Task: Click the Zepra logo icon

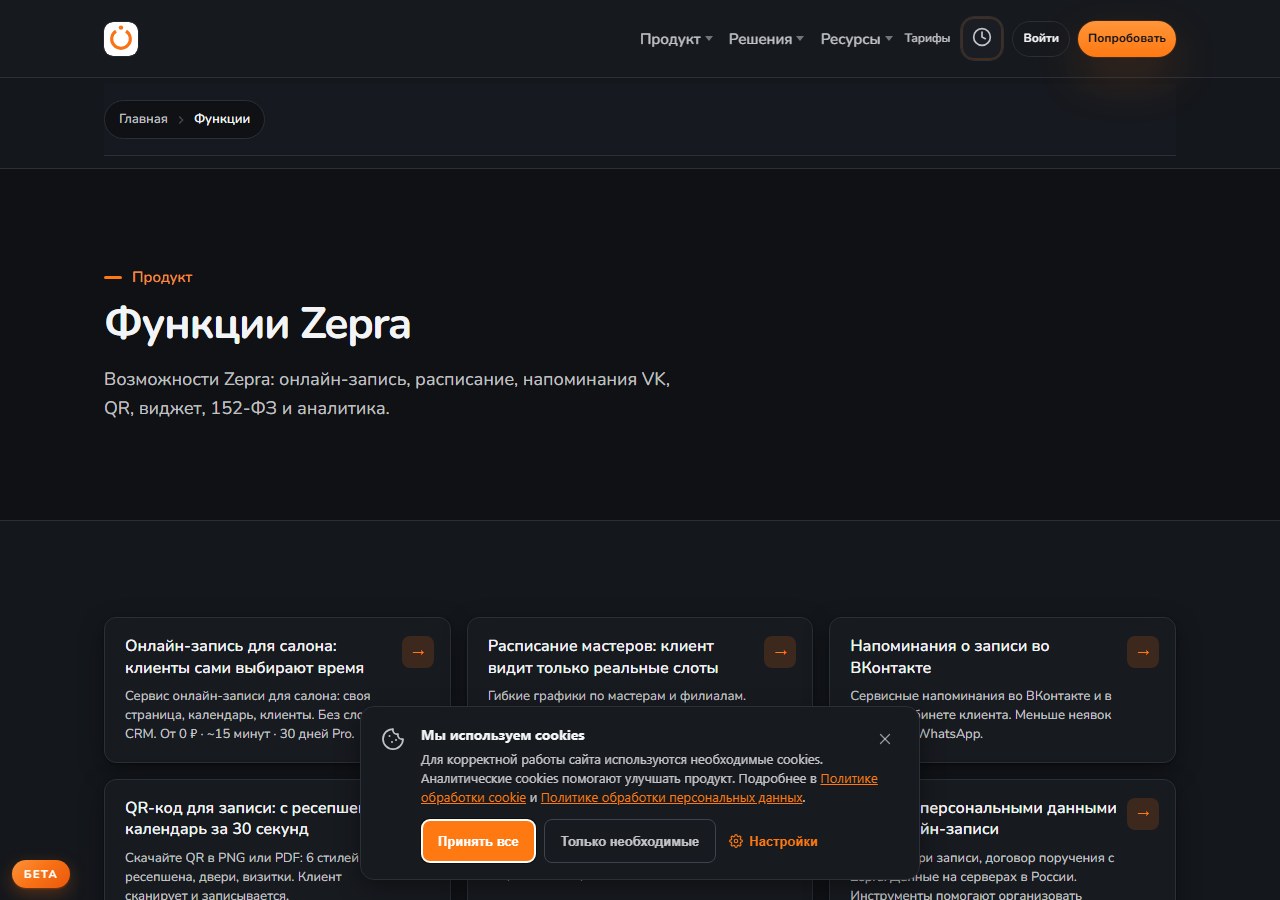Action: tap(121, 39)
